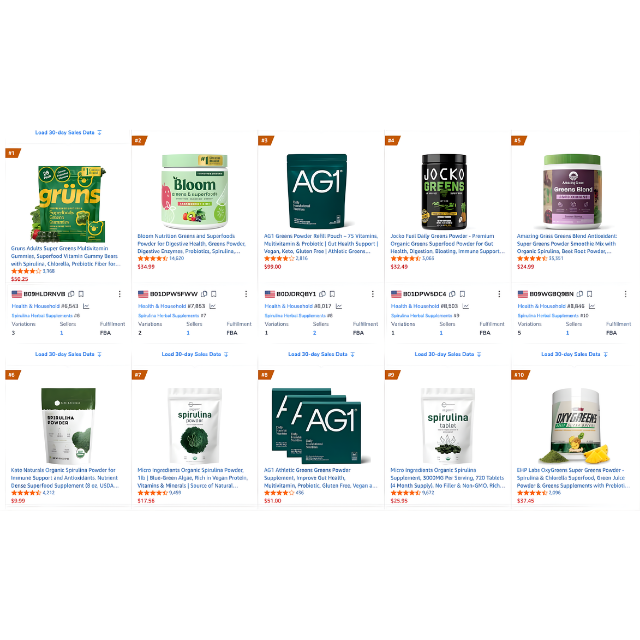Open the AG1 Greens Powder Refill Pouch title
640x640 pixels.
(321, 244)
